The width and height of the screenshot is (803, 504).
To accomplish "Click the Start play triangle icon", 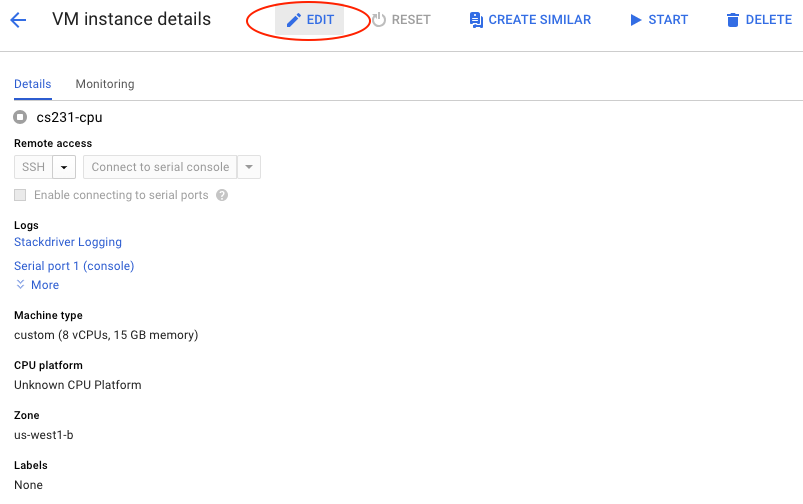I will pyautogui.click(x=636, y=20).
